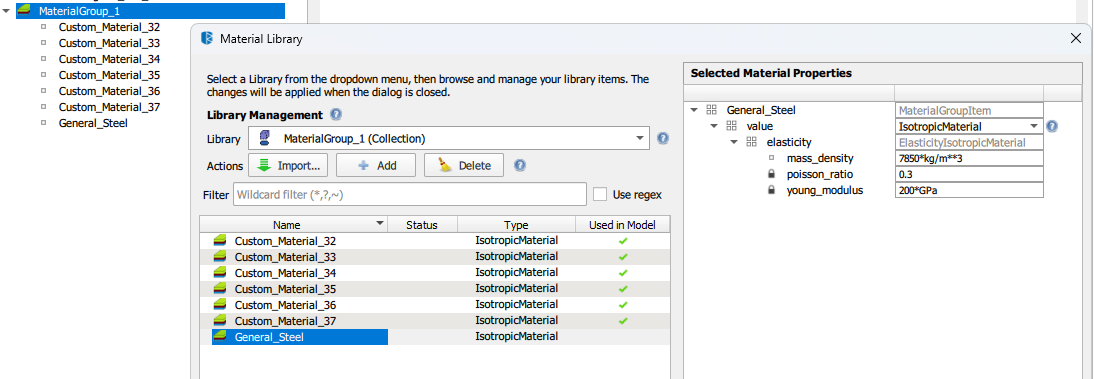
Task: Click the collection icon inside Library dropdown
Action: pos(264,138)
